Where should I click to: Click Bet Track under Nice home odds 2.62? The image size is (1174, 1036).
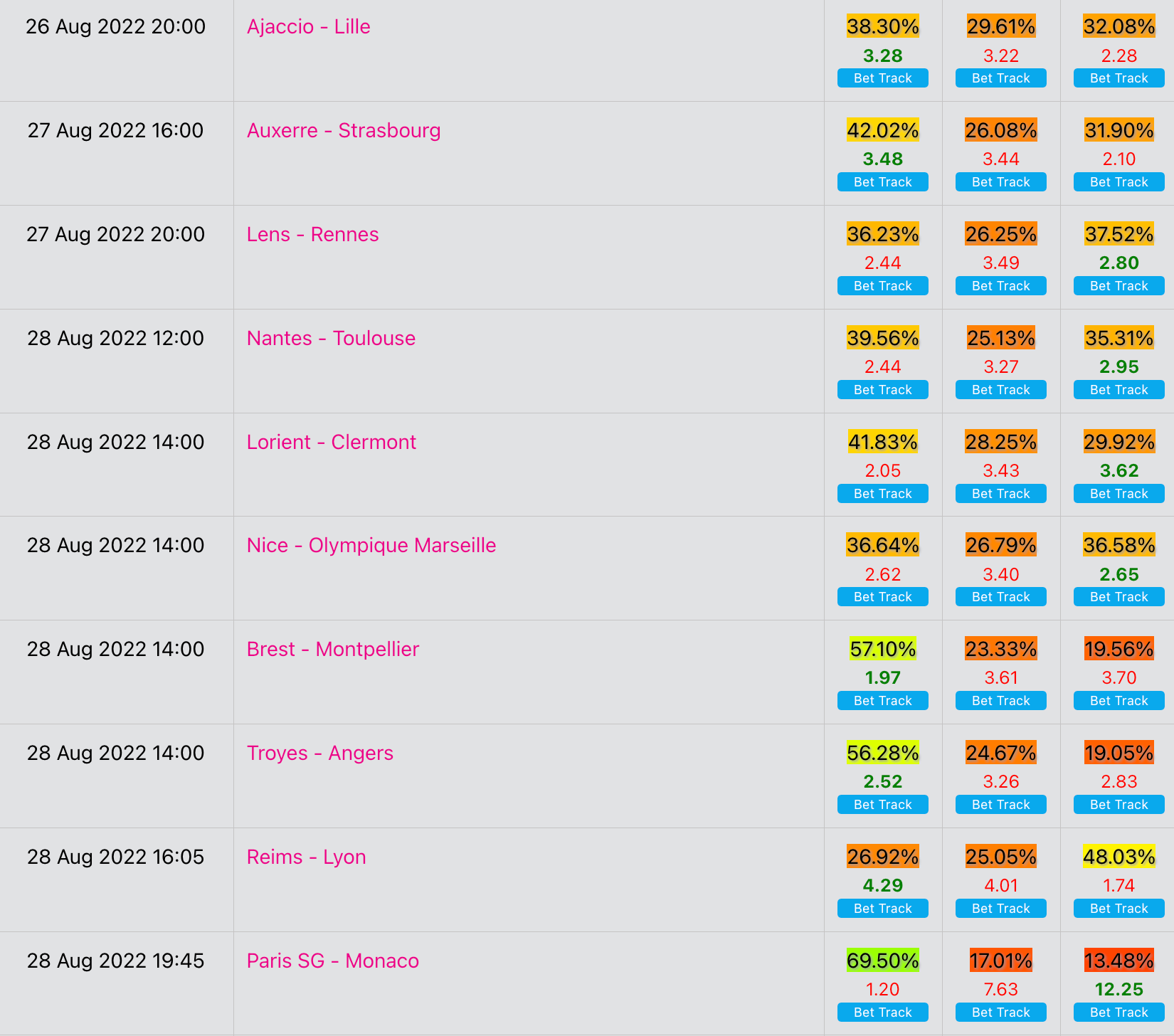883,597
